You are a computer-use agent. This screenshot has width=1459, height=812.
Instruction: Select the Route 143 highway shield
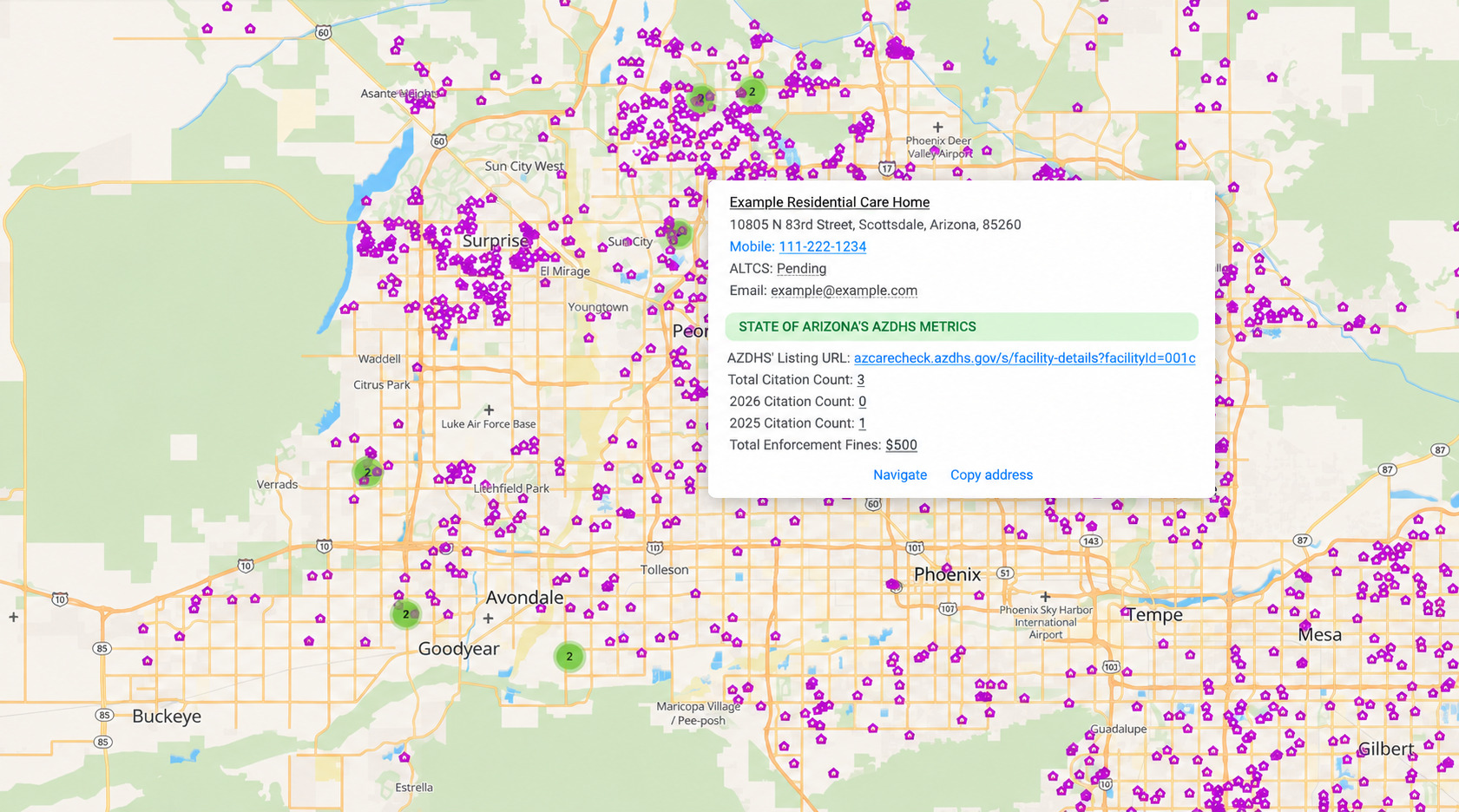[x=1091, y=541]
